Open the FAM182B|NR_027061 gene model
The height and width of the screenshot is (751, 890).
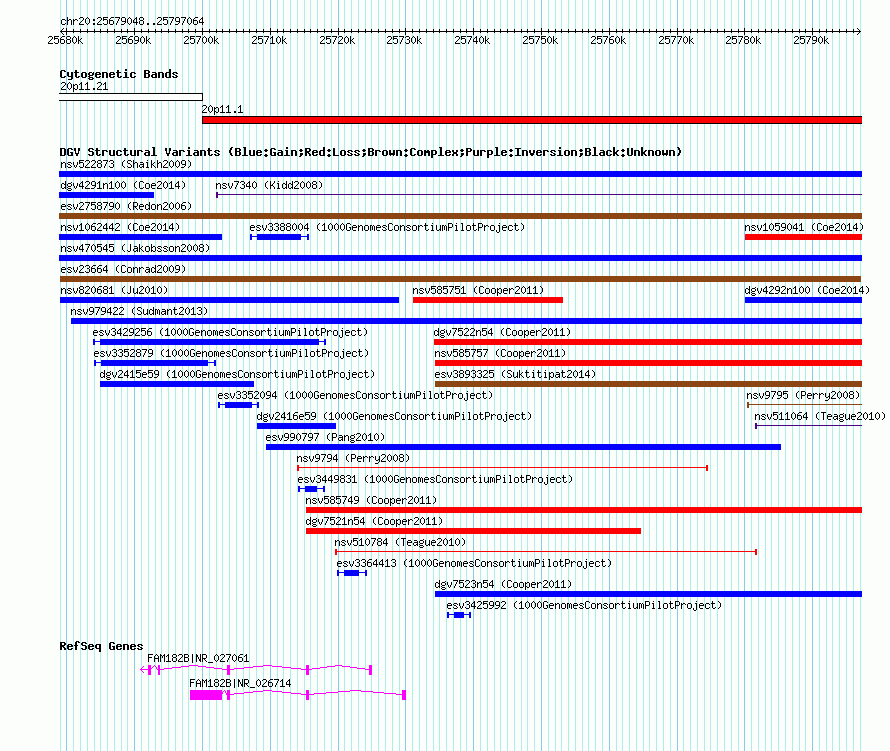256,670
